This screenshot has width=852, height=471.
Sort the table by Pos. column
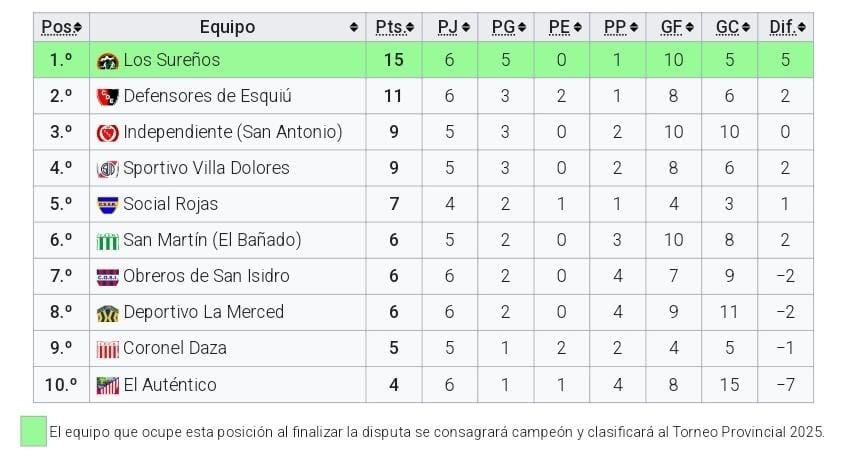[61, 27]
